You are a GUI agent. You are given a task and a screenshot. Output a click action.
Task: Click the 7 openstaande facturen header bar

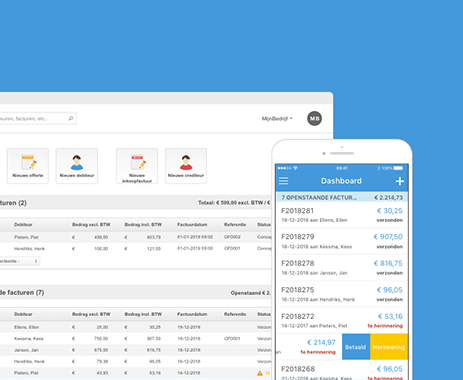[x=342, y=197]
